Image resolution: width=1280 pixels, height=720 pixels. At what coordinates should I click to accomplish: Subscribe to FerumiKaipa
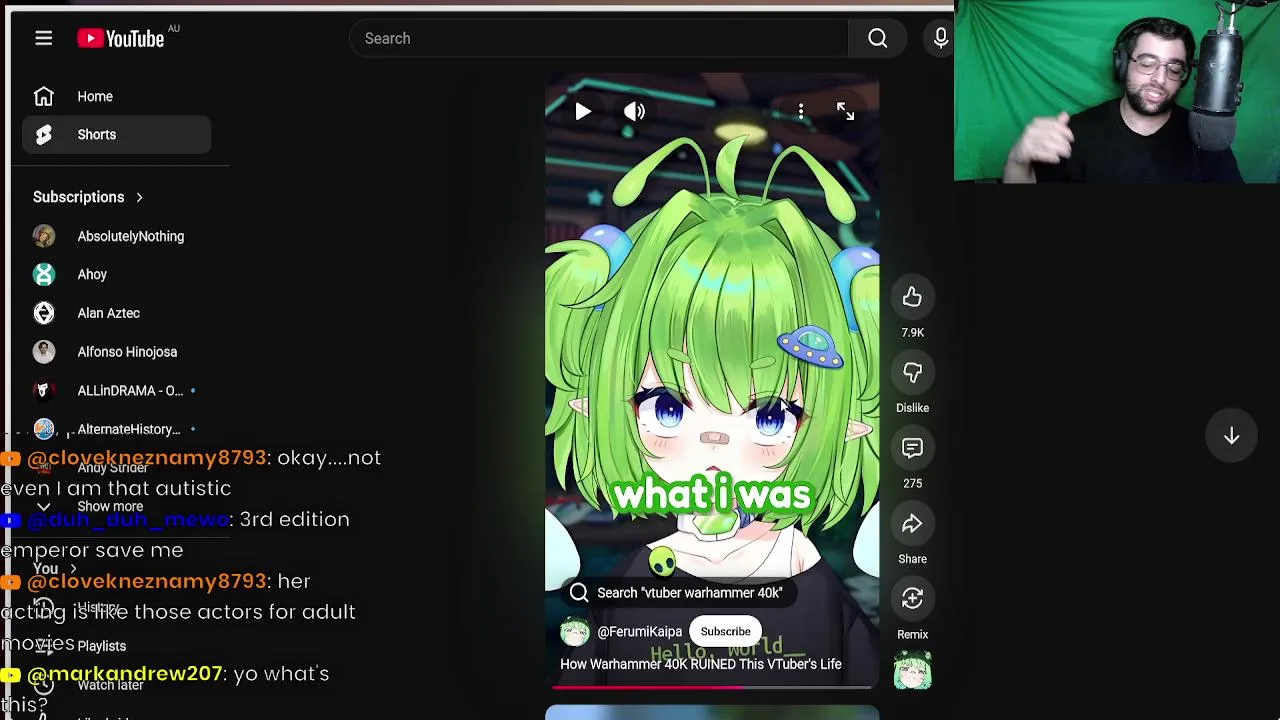tap(725, 632)
